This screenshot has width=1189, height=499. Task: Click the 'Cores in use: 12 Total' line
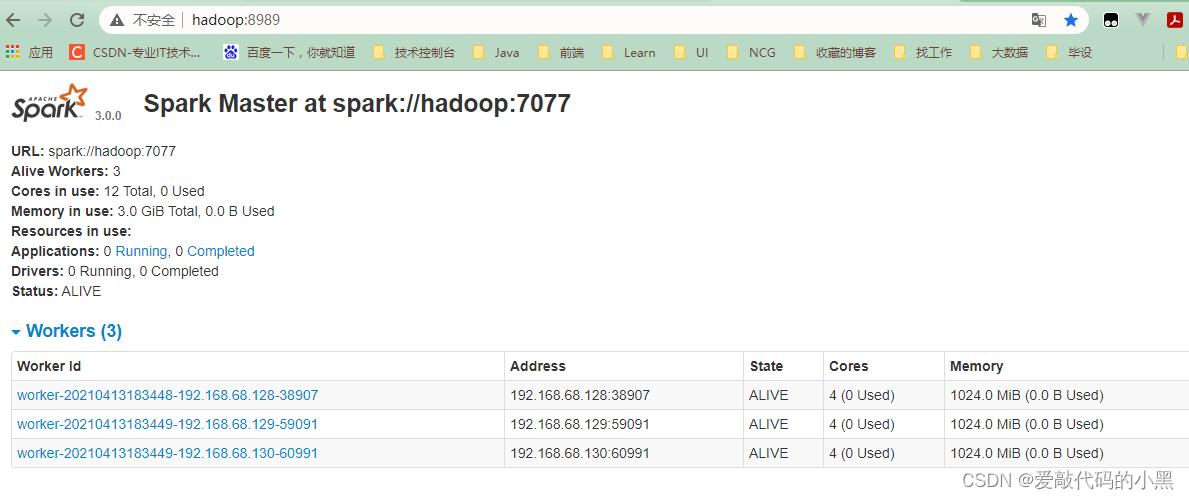(108, 191)
